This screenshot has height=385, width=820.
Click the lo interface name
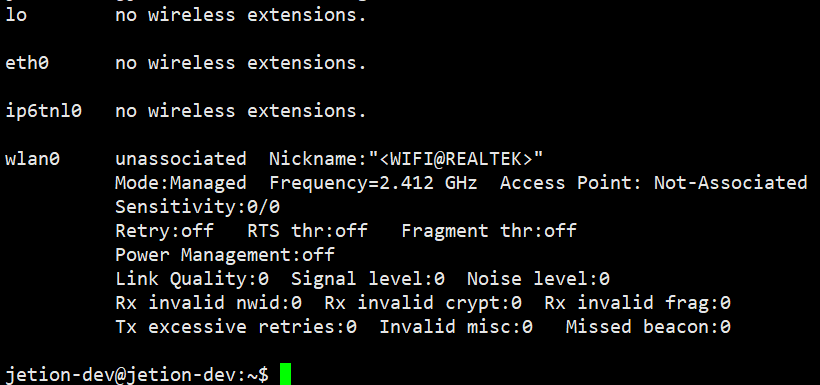[x=16, y=15]
